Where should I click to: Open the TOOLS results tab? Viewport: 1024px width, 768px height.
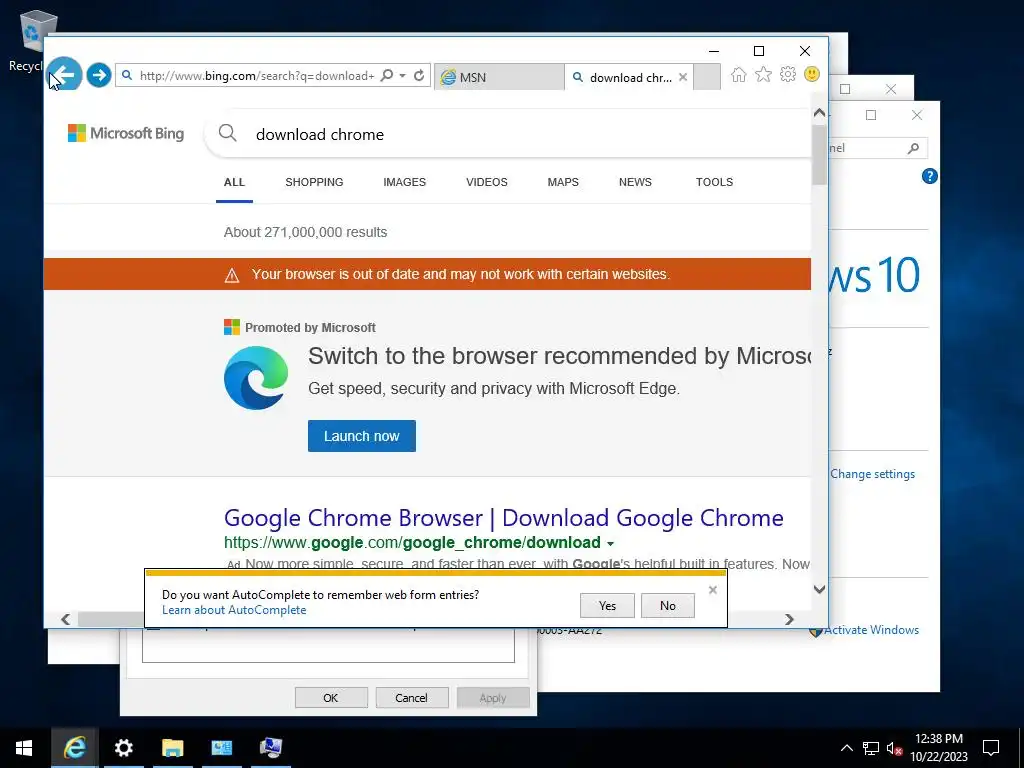coord(714,182)
